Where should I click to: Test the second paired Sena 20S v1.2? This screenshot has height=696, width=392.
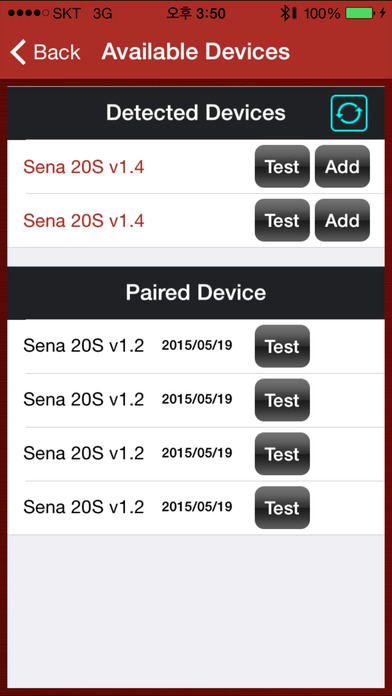pos(282,400)
